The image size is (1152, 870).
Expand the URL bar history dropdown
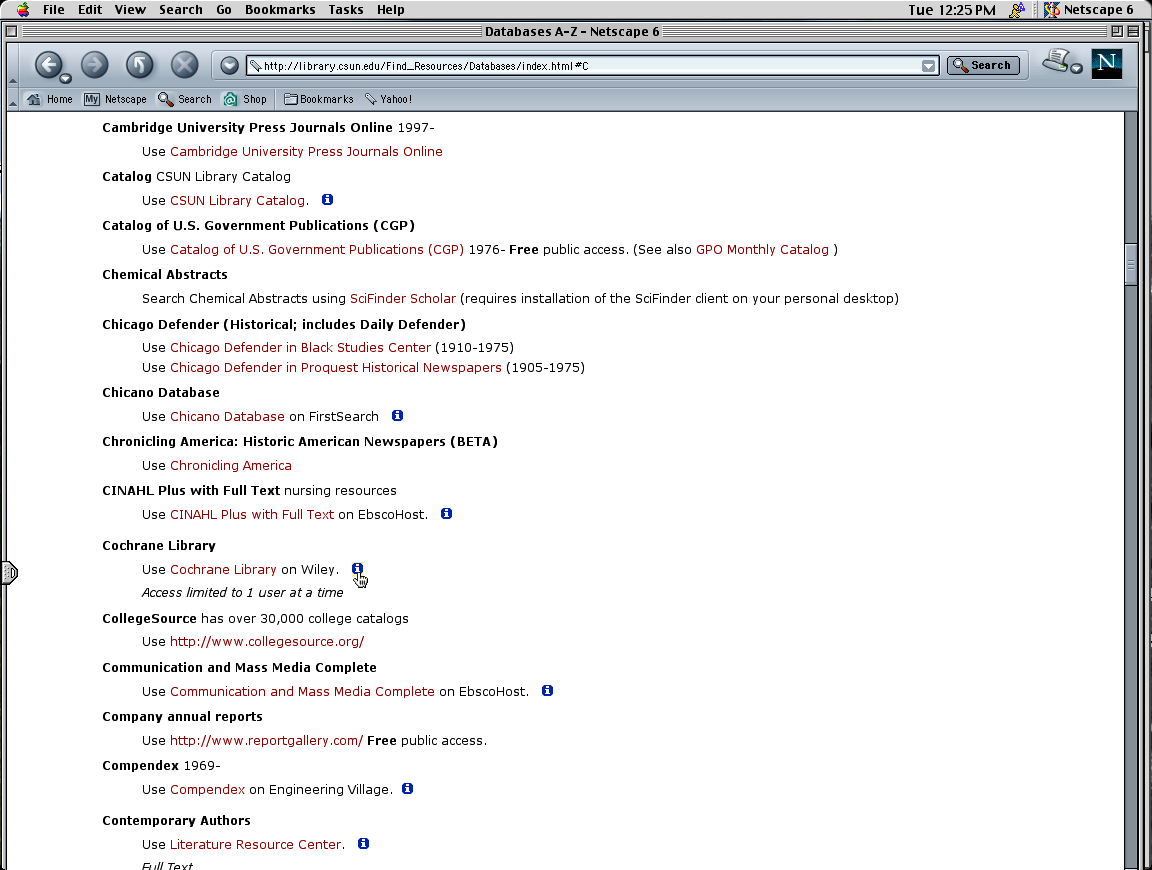[x=929, y=66]
